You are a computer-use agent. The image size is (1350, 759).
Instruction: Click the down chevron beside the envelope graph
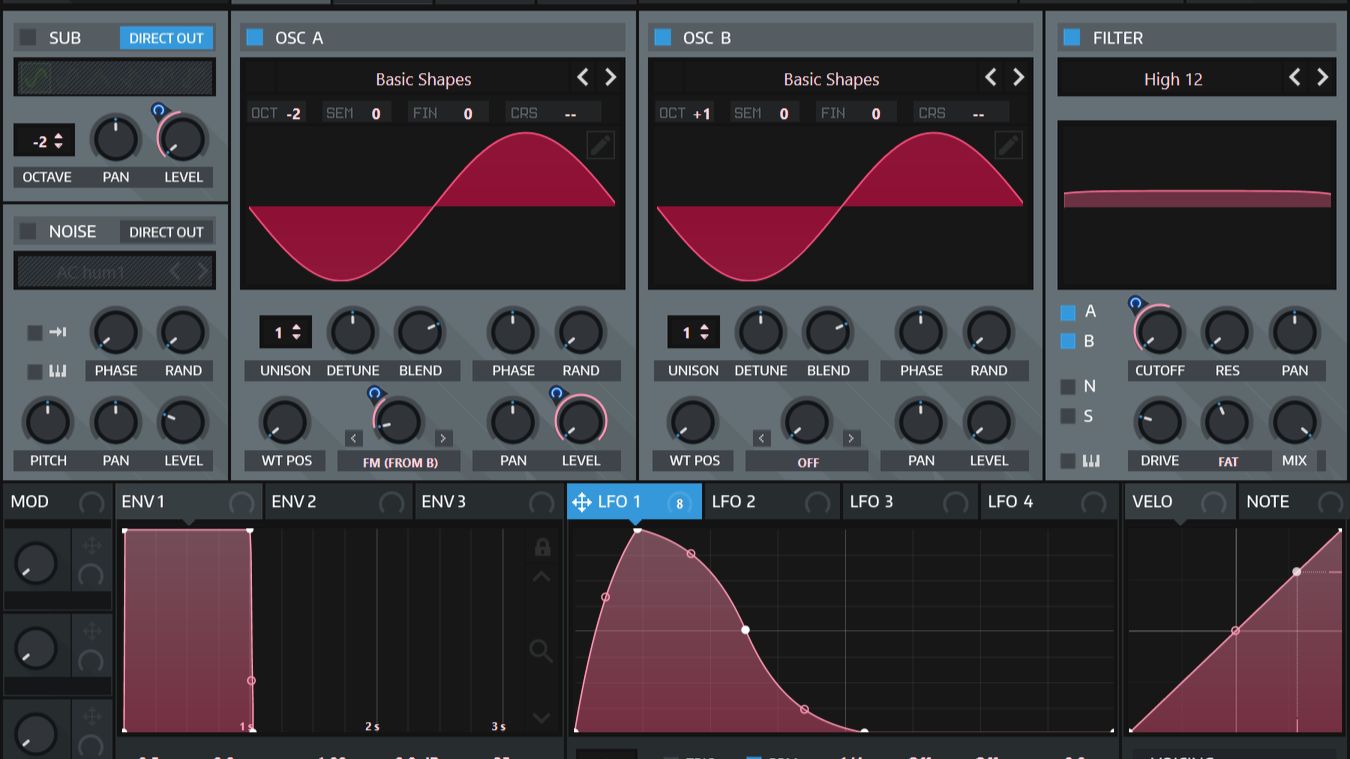pyautogui.click(x=541, y=717)
